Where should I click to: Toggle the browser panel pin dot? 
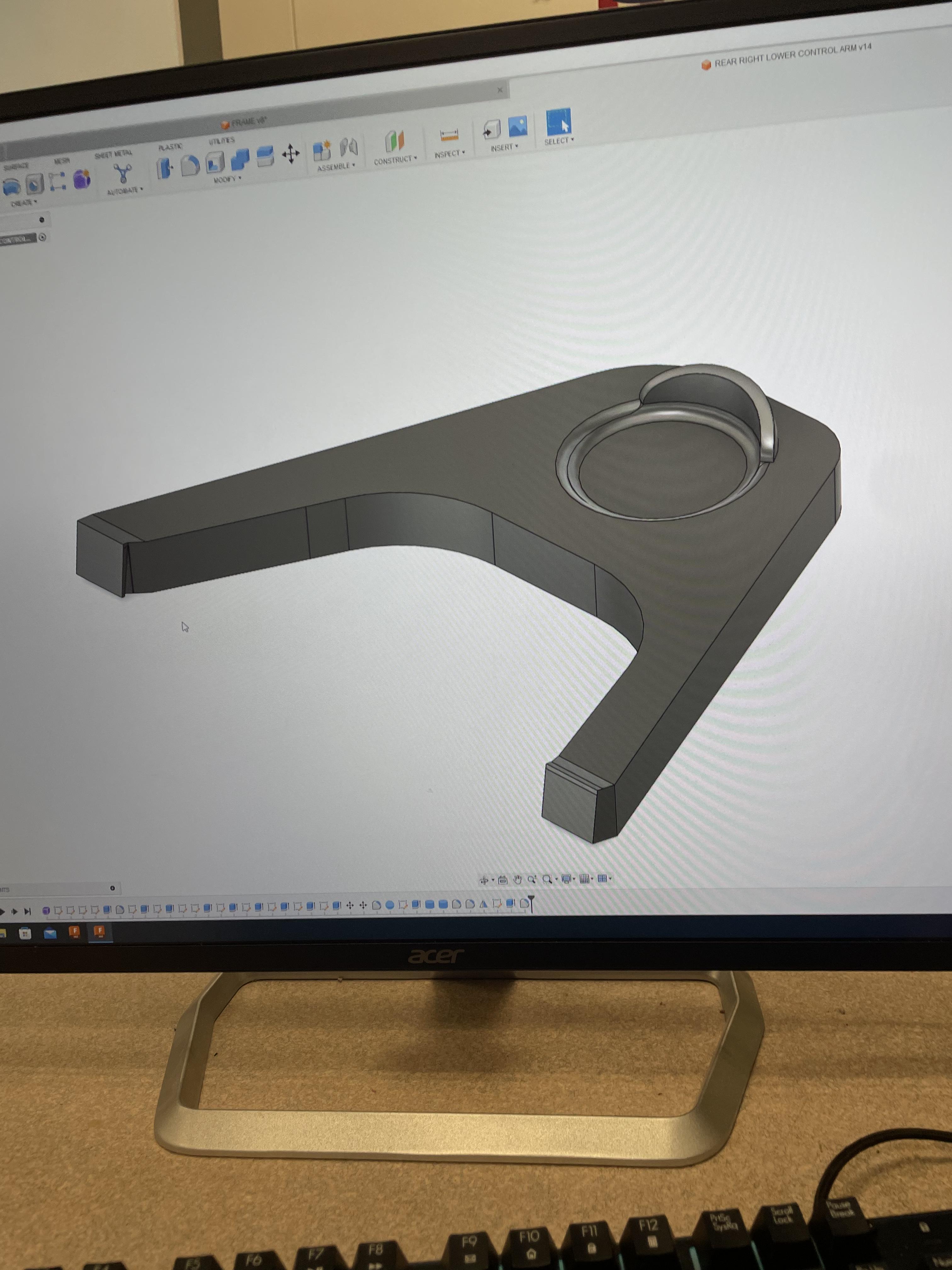tap(41, 220)
